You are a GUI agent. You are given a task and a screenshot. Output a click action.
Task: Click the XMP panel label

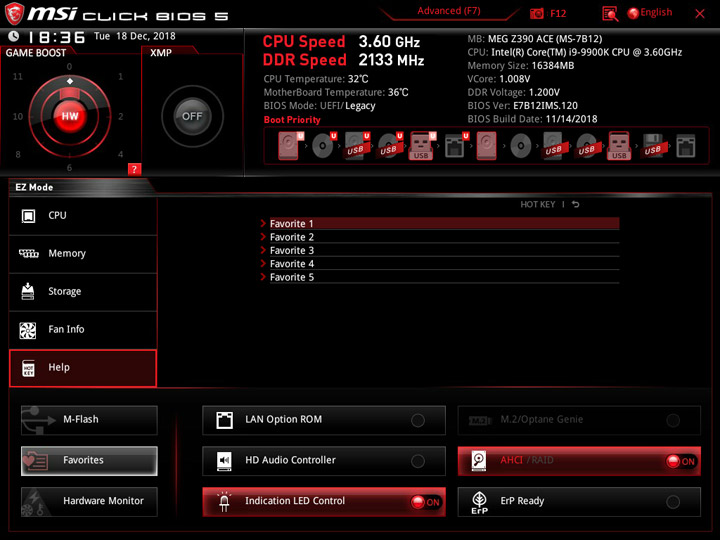(161, 53)
